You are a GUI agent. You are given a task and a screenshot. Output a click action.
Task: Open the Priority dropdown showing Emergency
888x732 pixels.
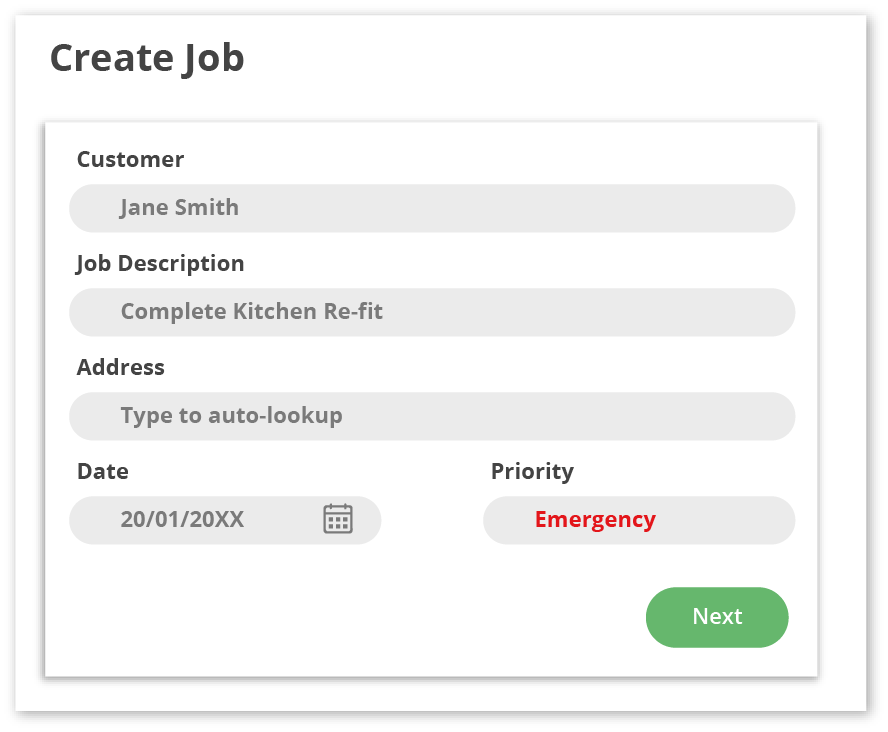(638, 520)
